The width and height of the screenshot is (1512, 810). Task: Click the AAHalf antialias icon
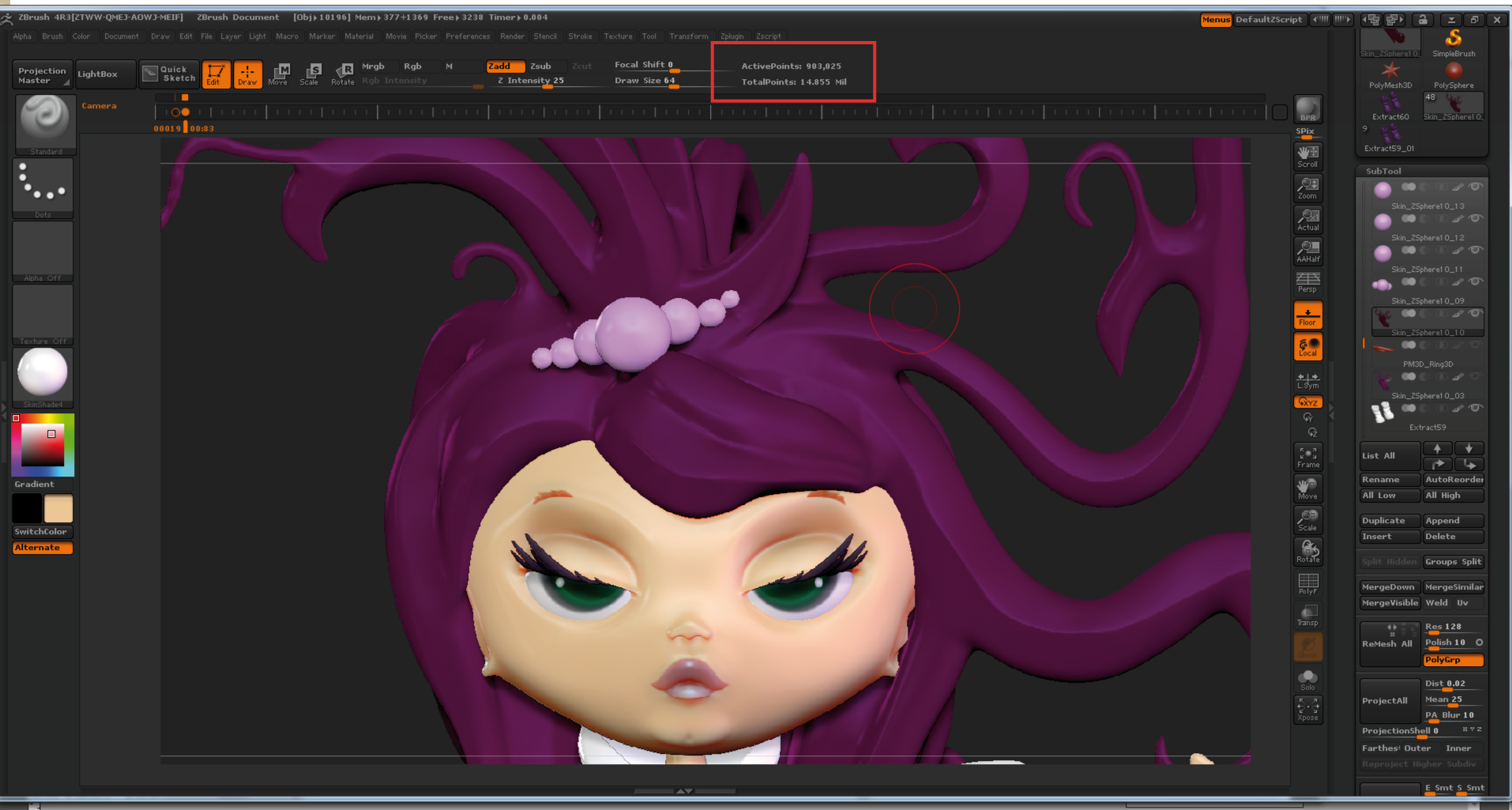click(1308, 251)
